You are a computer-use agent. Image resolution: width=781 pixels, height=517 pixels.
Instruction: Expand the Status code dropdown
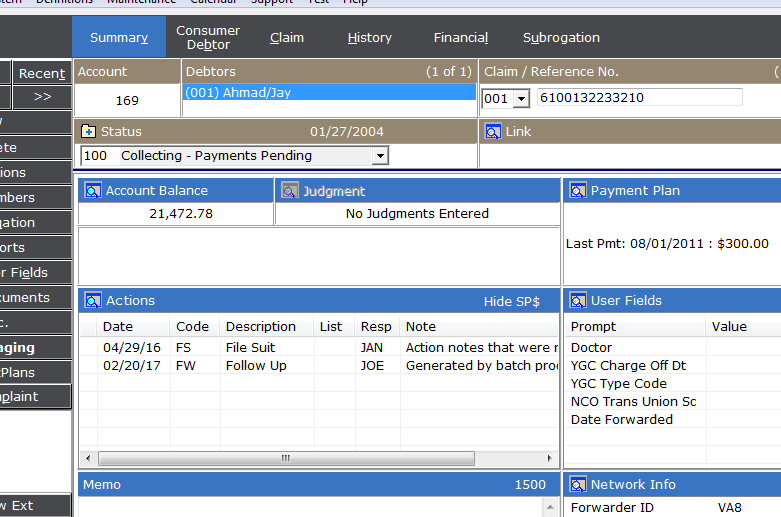click(x=379, y=156)
